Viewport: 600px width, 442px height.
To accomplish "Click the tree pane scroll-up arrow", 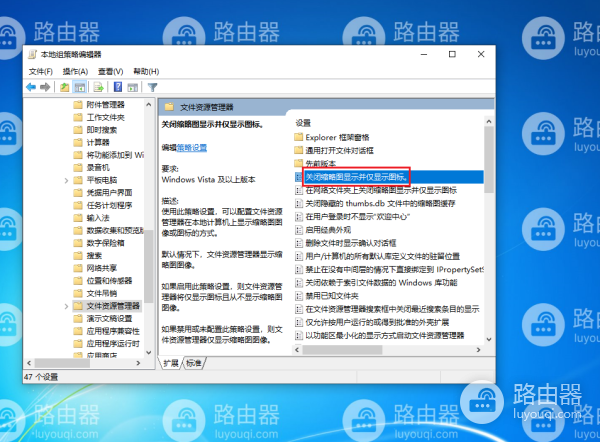I will [x=149, y=104].
